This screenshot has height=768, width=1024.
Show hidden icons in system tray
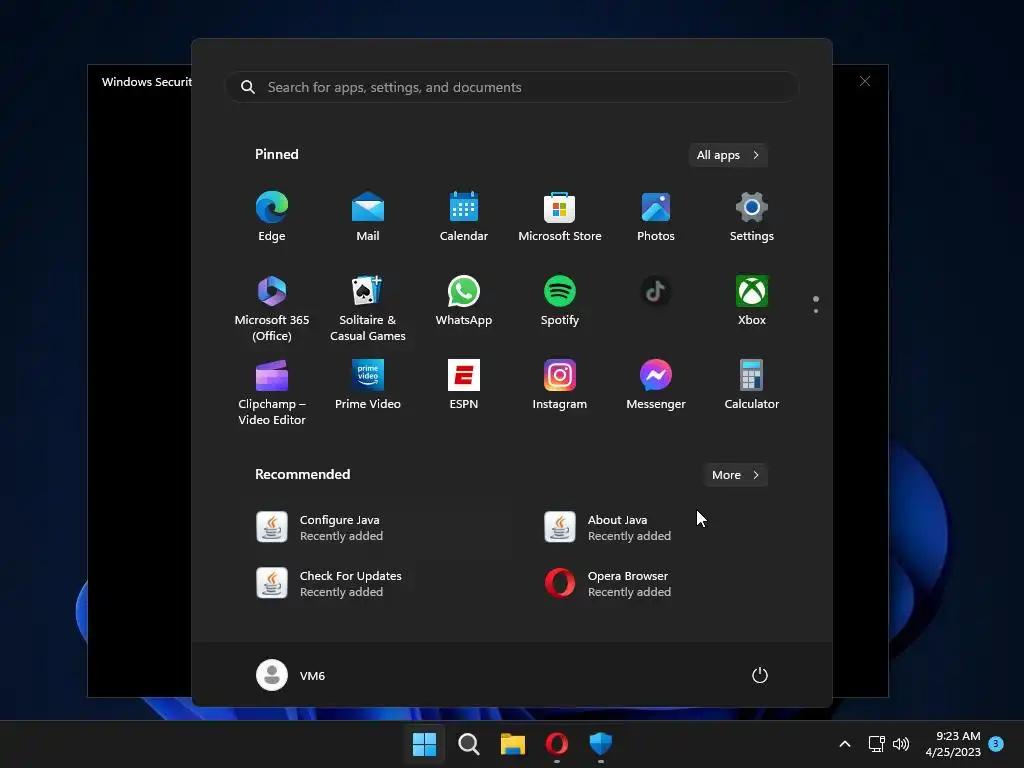pyautogui.click(x=844, y=744)
